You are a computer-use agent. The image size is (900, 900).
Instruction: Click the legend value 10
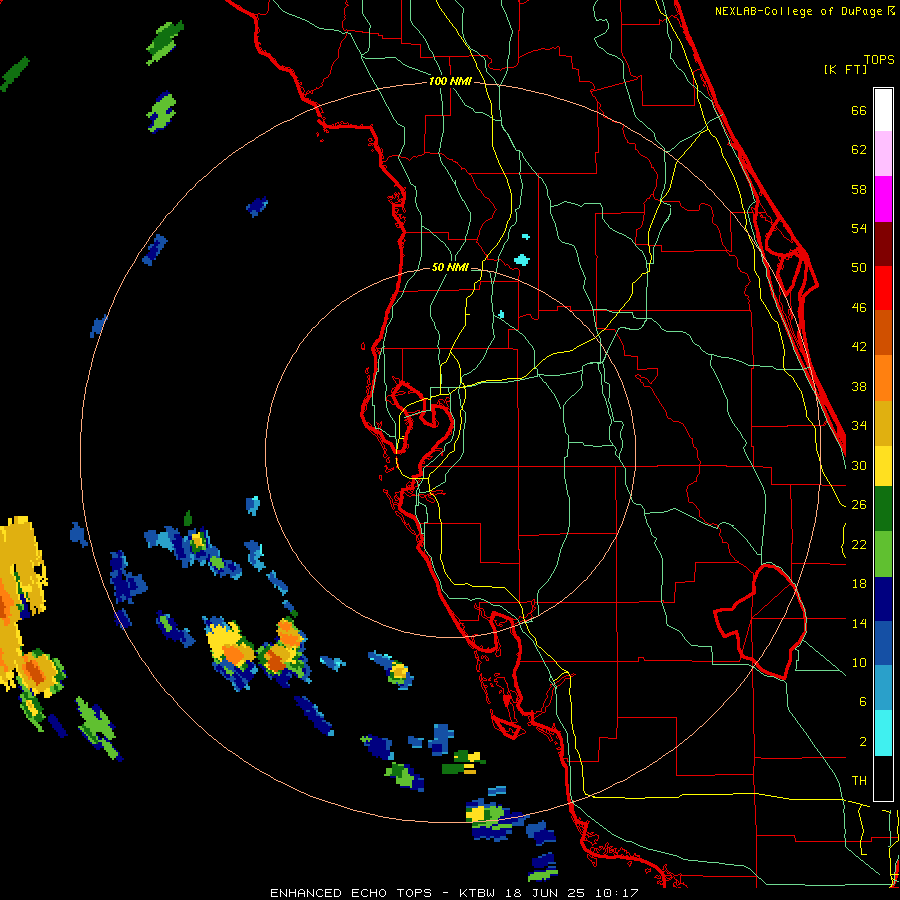859,662
